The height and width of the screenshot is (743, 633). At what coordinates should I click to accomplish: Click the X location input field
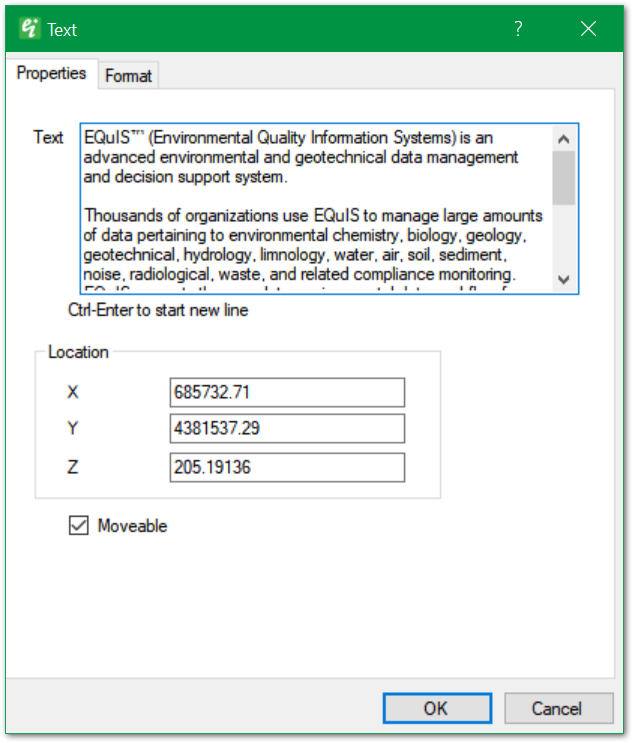click(287, 392)
